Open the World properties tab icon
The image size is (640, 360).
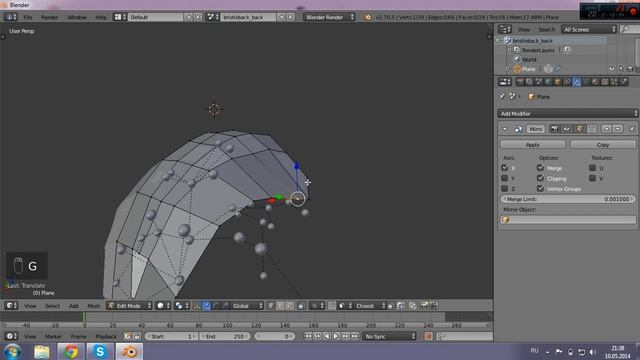(x=548, y=82)
